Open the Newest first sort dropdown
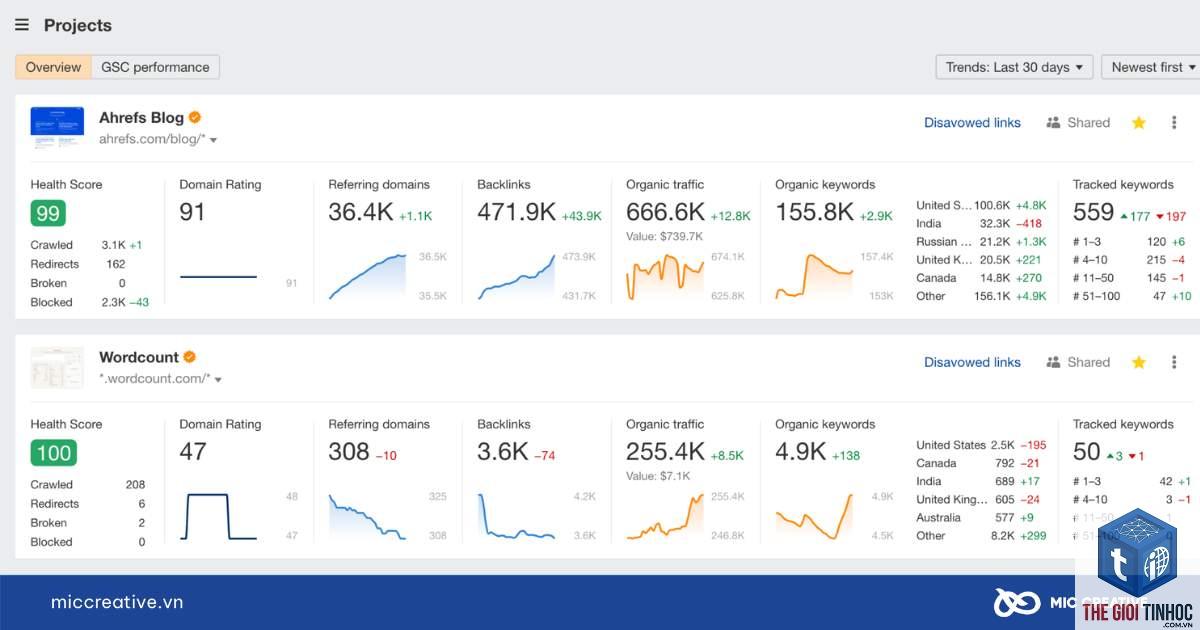Image resolution: width=1200 pixels, height=630 pixels. click(x=1152, y=67)
